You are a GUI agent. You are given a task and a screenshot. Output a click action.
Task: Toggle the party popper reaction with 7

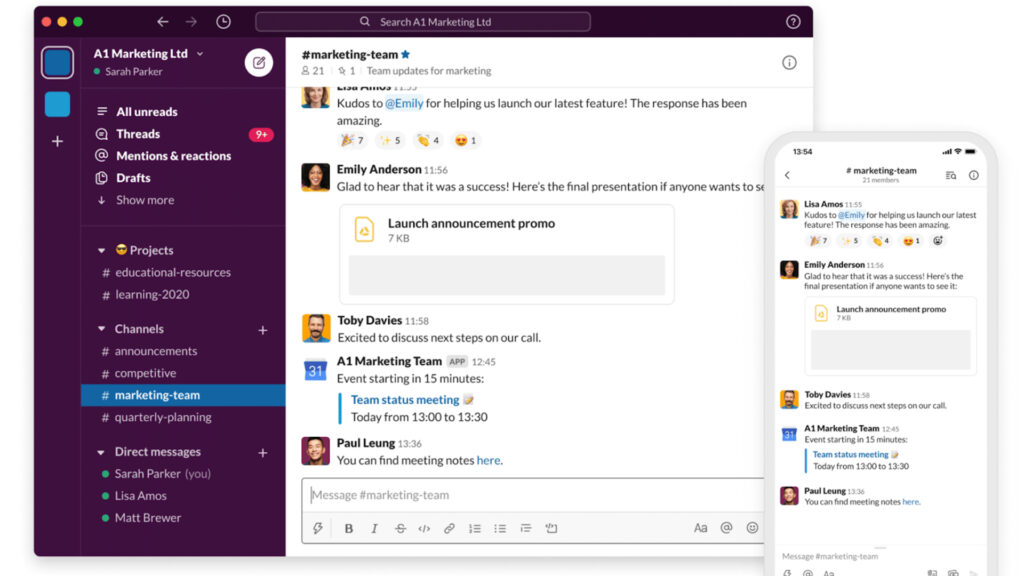[352, 141]
